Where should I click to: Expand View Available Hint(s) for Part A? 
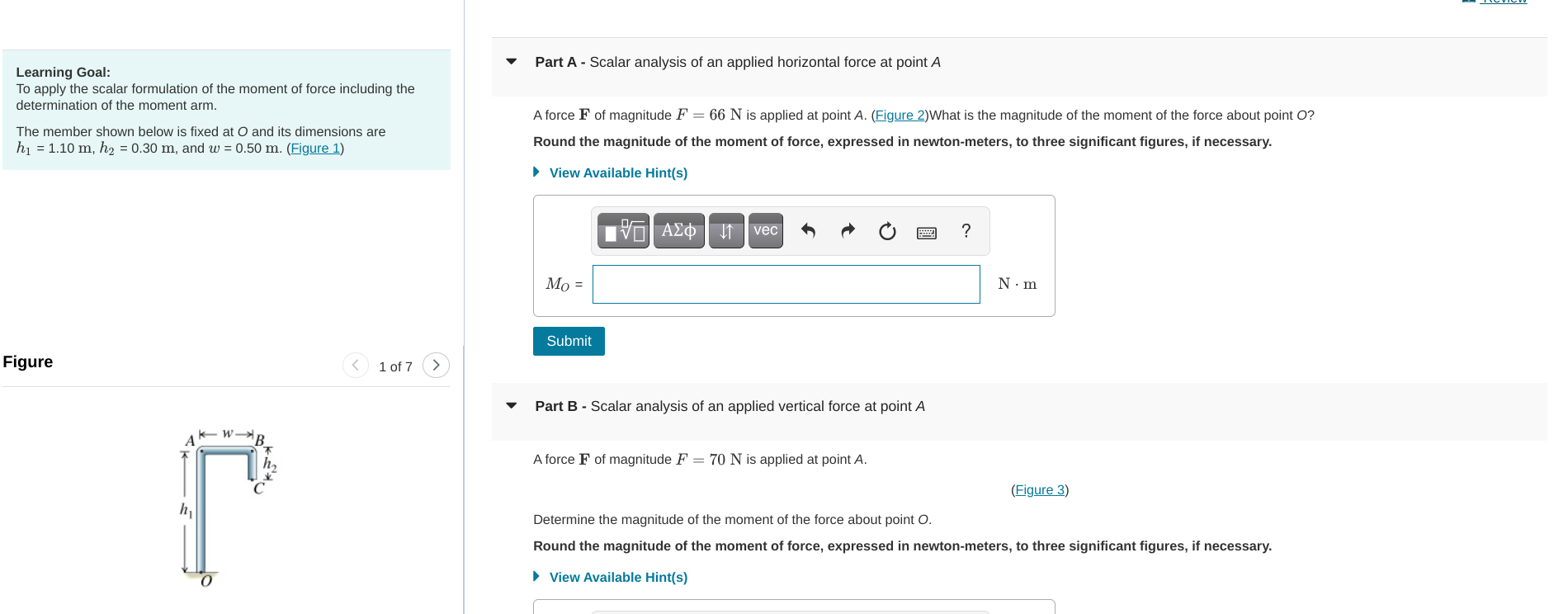617,172
